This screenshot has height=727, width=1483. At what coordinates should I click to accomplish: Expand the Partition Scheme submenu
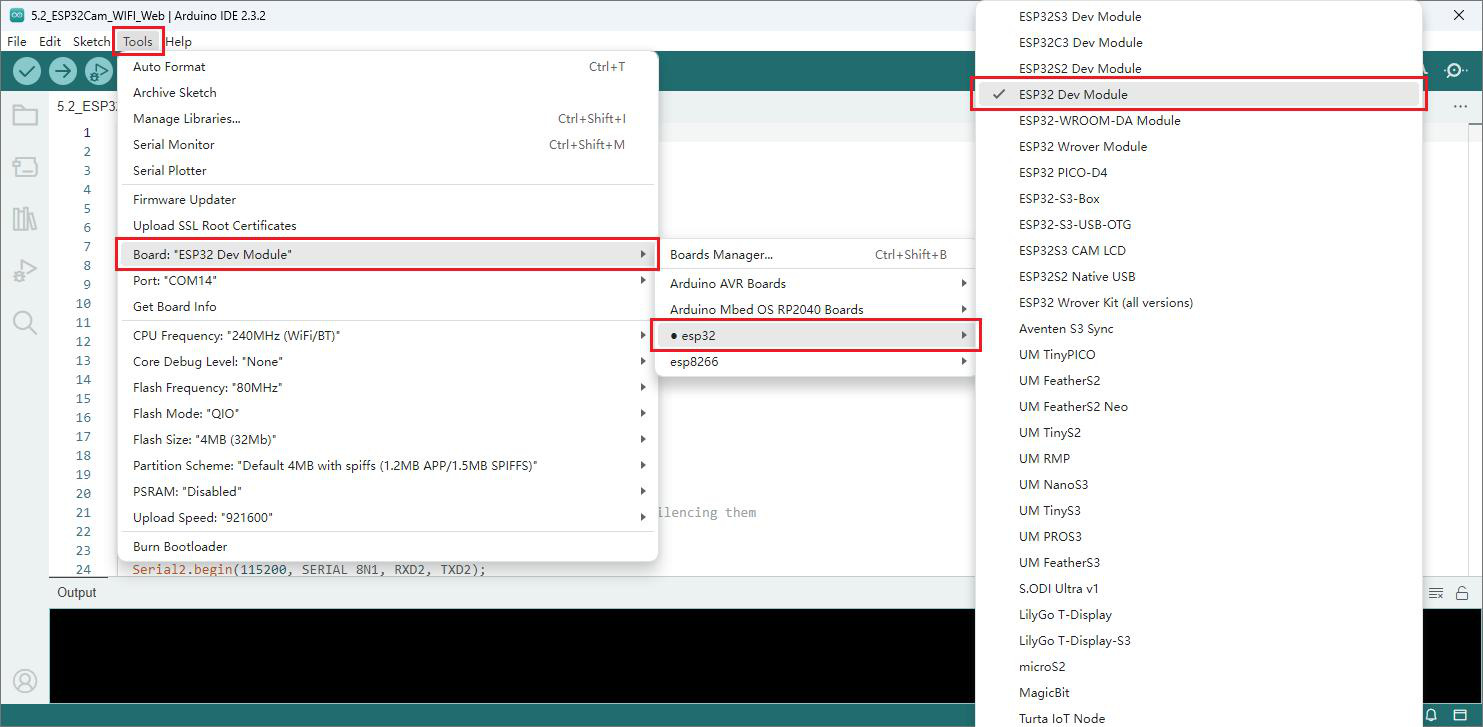tap(388, 465)
